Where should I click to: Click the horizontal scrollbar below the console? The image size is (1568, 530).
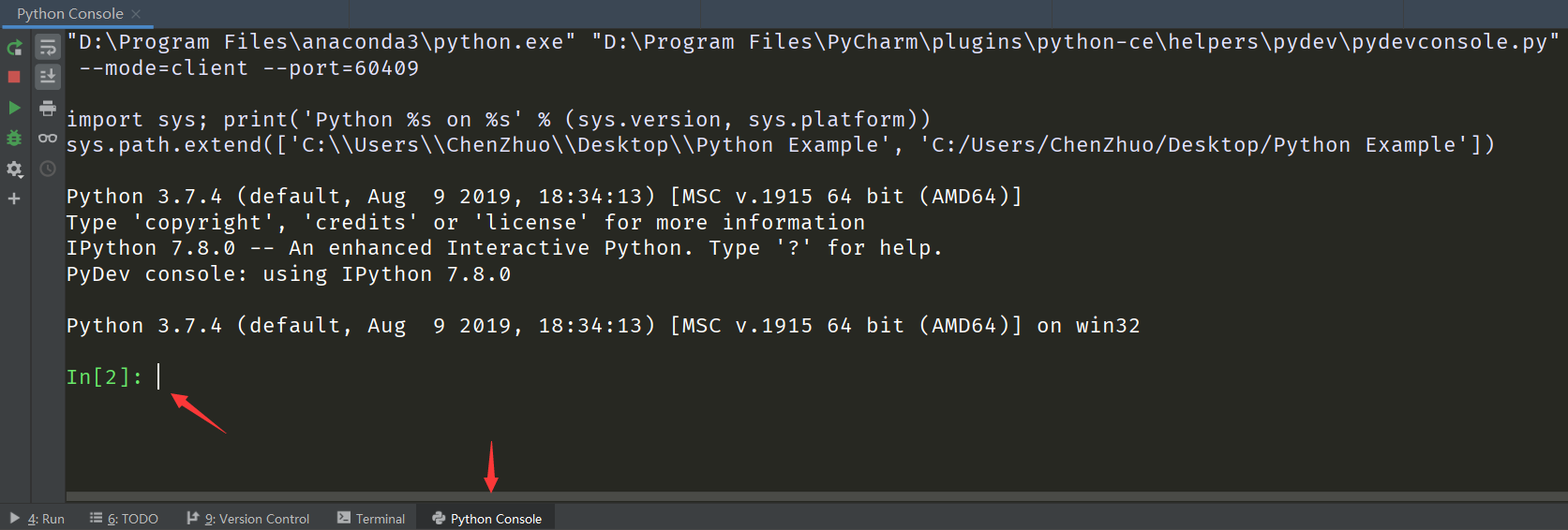click(815, 496)
